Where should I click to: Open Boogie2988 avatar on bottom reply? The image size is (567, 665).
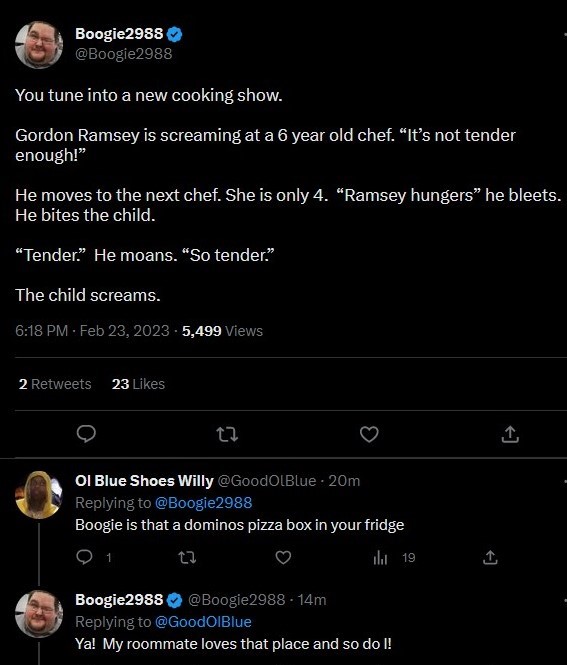click(x=39, y=614)
